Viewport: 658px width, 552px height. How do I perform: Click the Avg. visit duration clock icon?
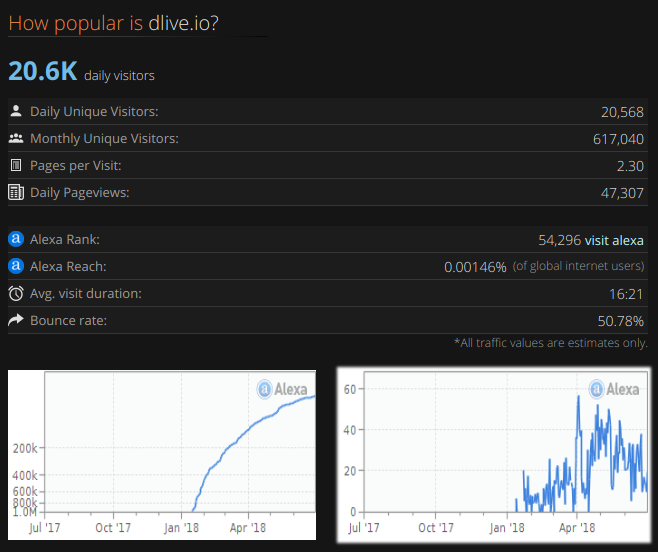point(16,293)
